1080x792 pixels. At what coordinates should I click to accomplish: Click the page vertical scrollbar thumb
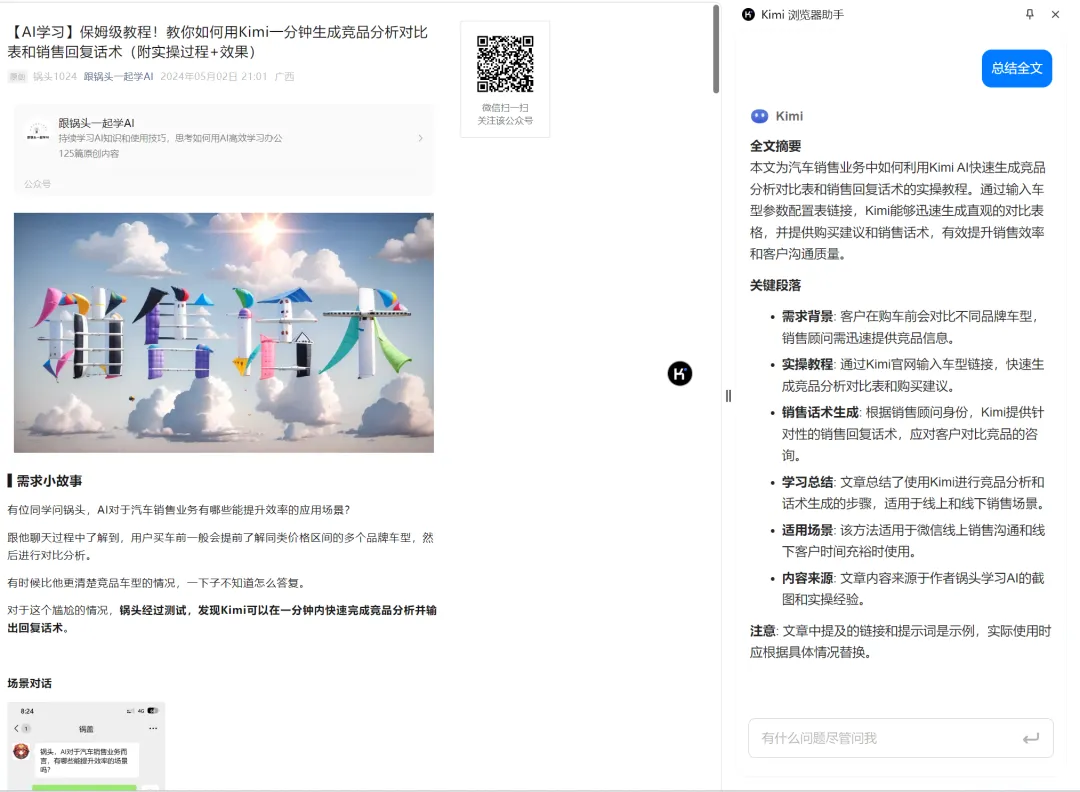716,50
